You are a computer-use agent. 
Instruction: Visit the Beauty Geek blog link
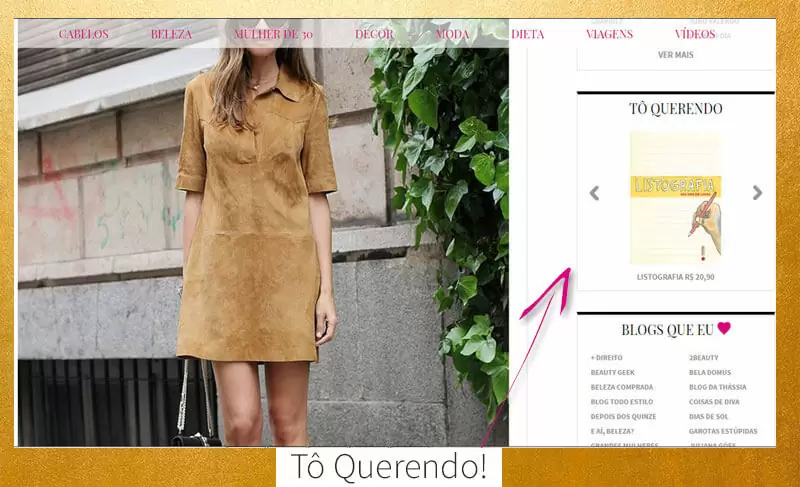pos(613,372)
